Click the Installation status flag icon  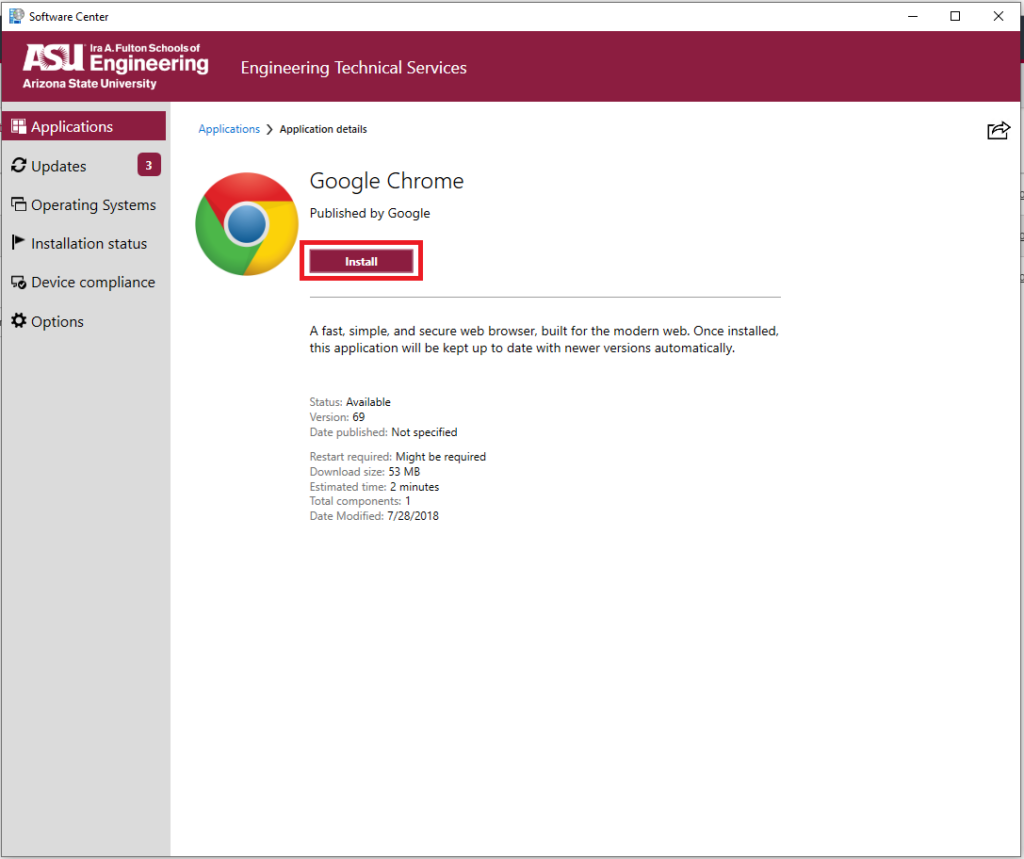click(18, 242)
